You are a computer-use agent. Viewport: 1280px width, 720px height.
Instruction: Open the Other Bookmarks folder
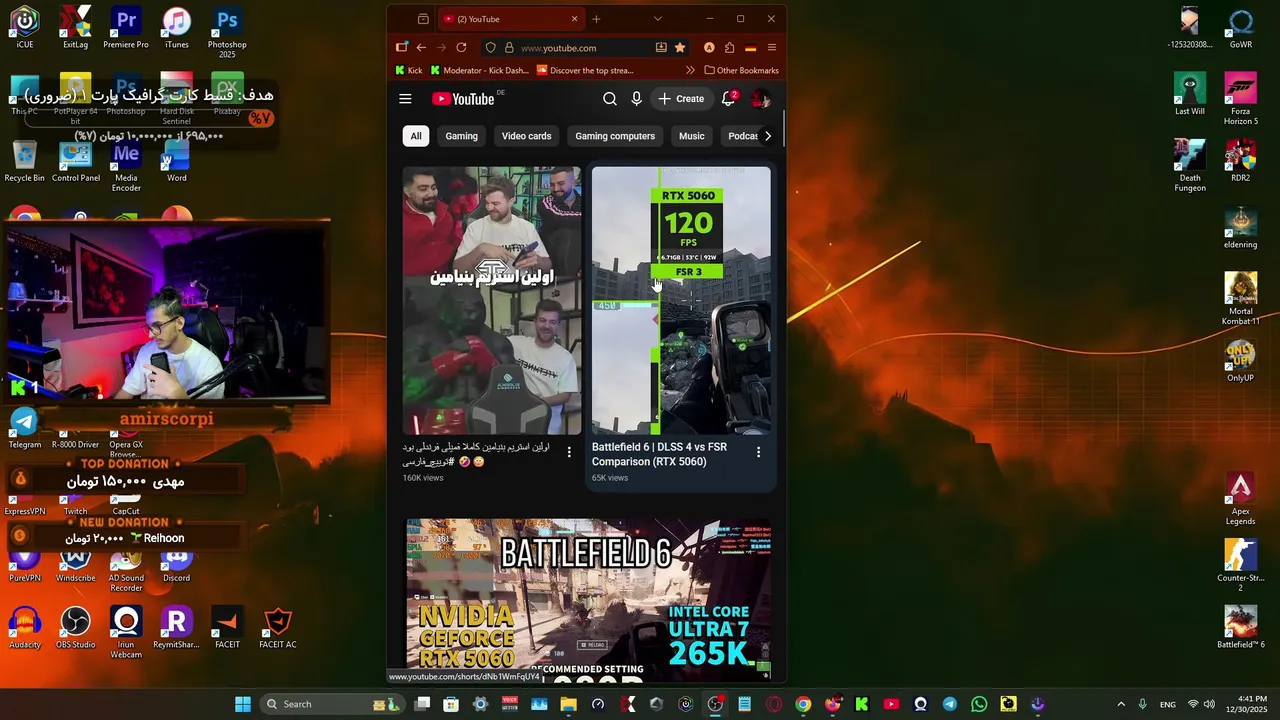click(742, 70)
